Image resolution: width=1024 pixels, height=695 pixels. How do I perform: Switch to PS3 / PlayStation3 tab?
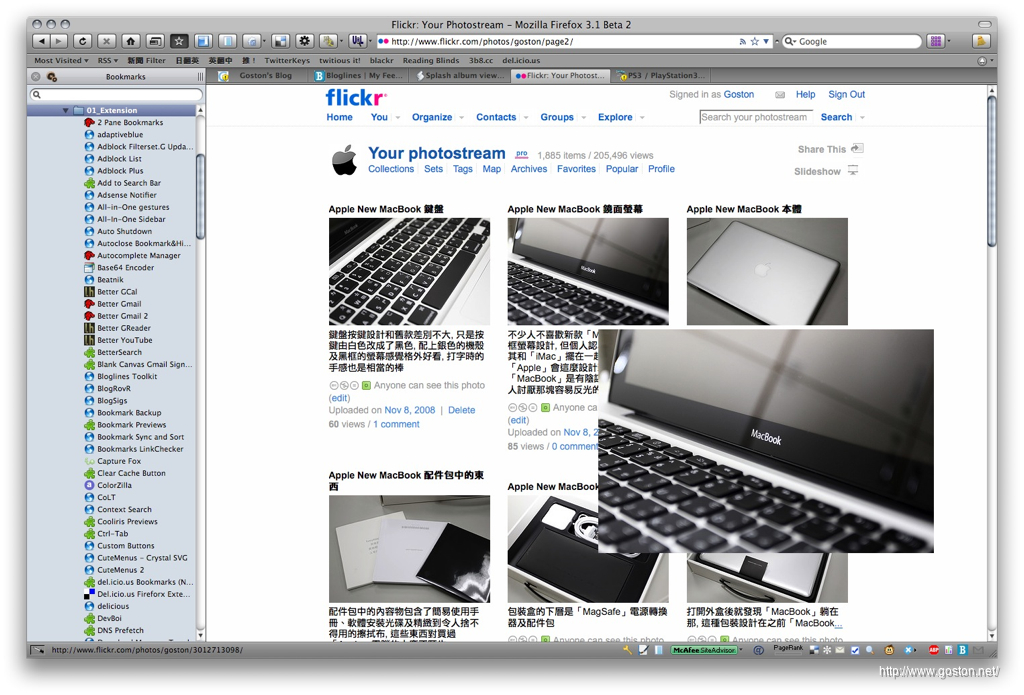[661, 76]
